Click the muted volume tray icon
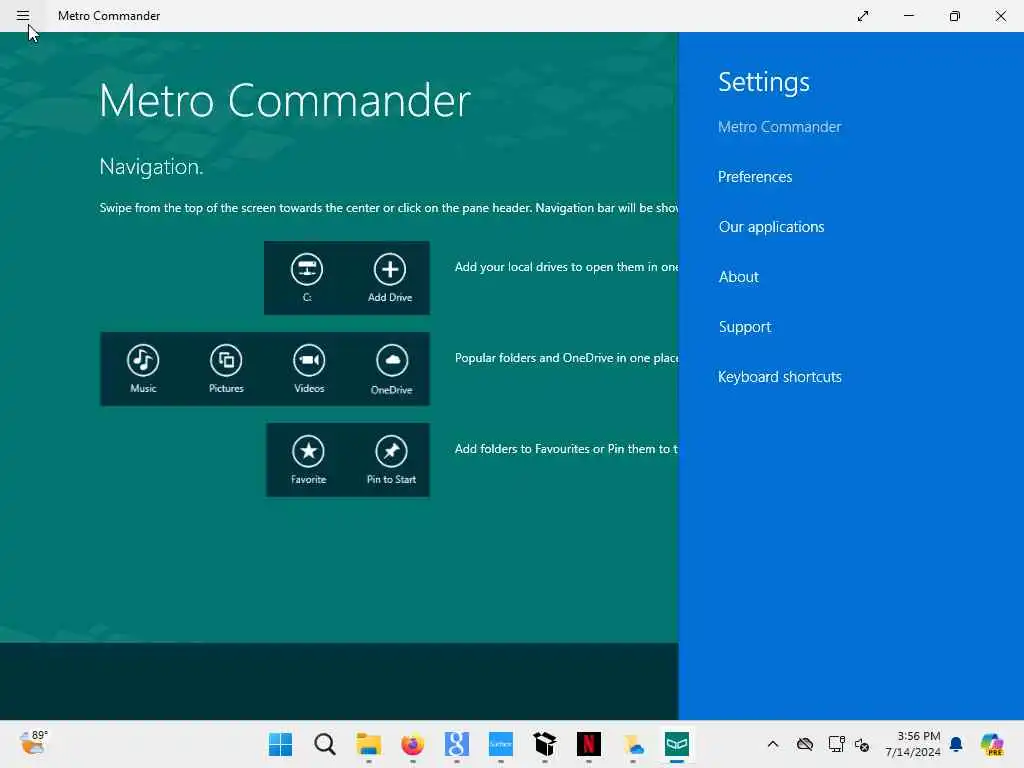This screenshot has height=768, width=1024. (x=862, y=744)
